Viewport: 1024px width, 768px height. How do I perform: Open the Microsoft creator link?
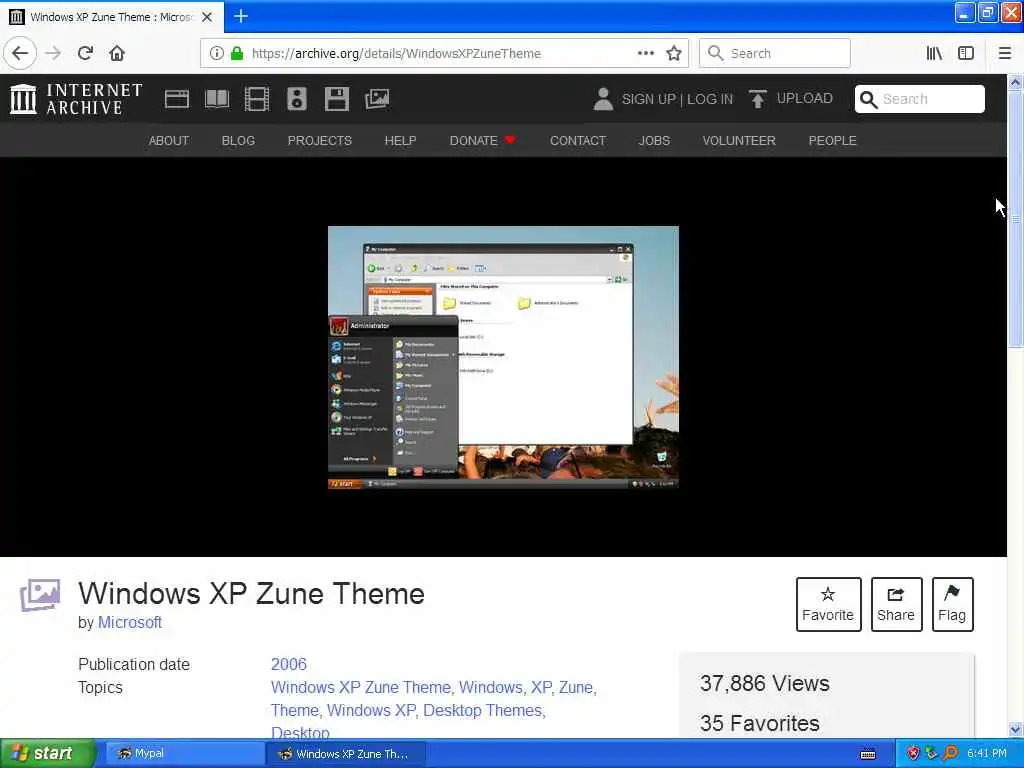130,622
